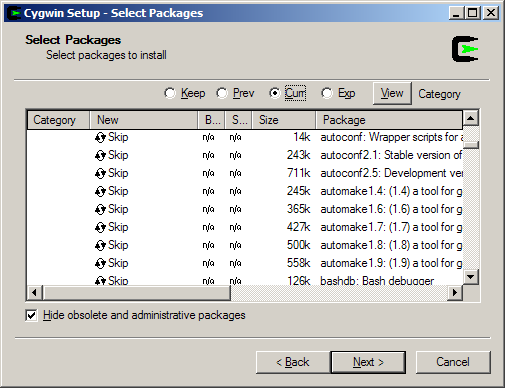Cycle the Skip icon for automake1.8
Viewport: 505px width, 388px height.
[100, 245]
